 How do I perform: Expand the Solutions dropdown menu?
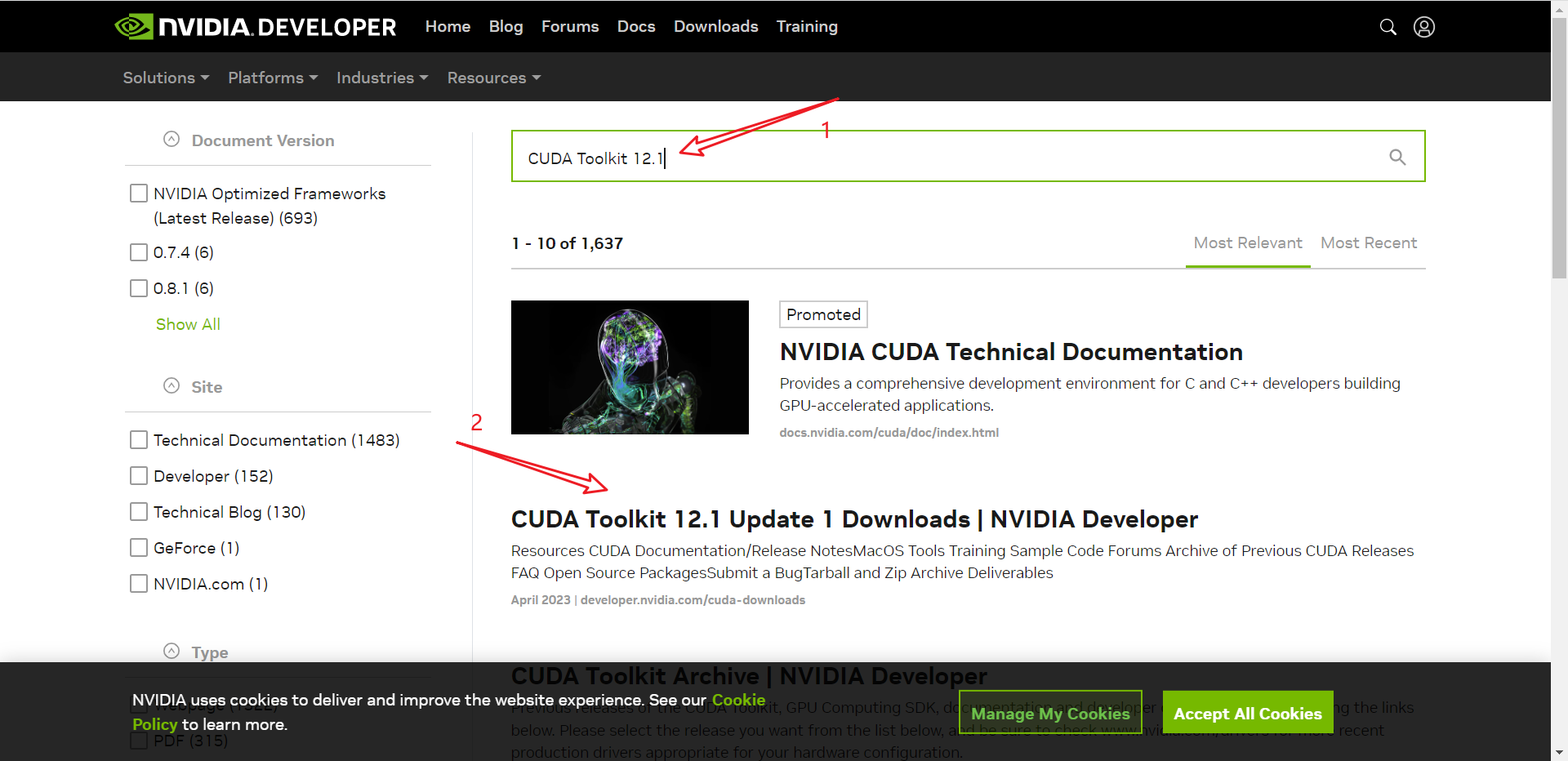click(x=166, y=78)
